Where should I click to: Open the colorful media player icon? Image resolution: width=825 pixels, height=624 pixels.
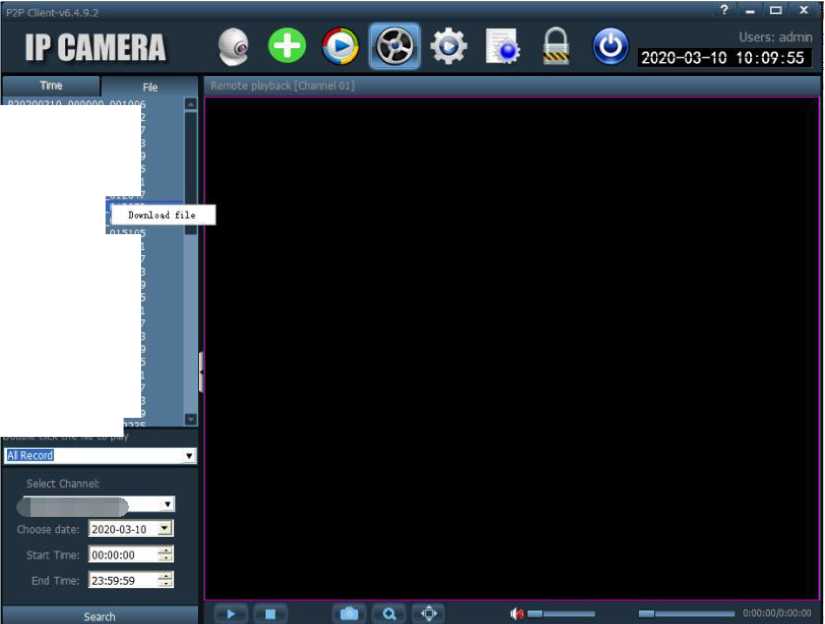340,47
